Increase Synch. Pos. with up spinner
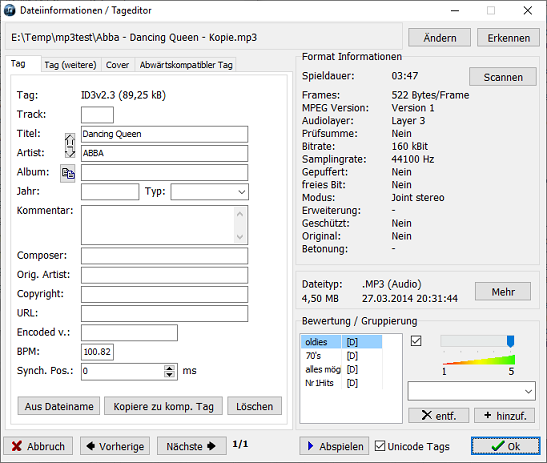The image size is (547, 463). click(x=169, y=368)
